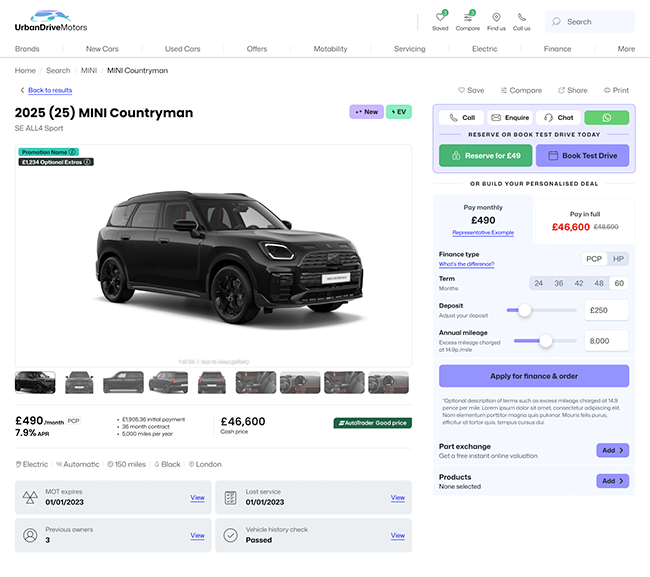Click the Last service checklist icon
The image size is (650, 577).
pos(230,497)
